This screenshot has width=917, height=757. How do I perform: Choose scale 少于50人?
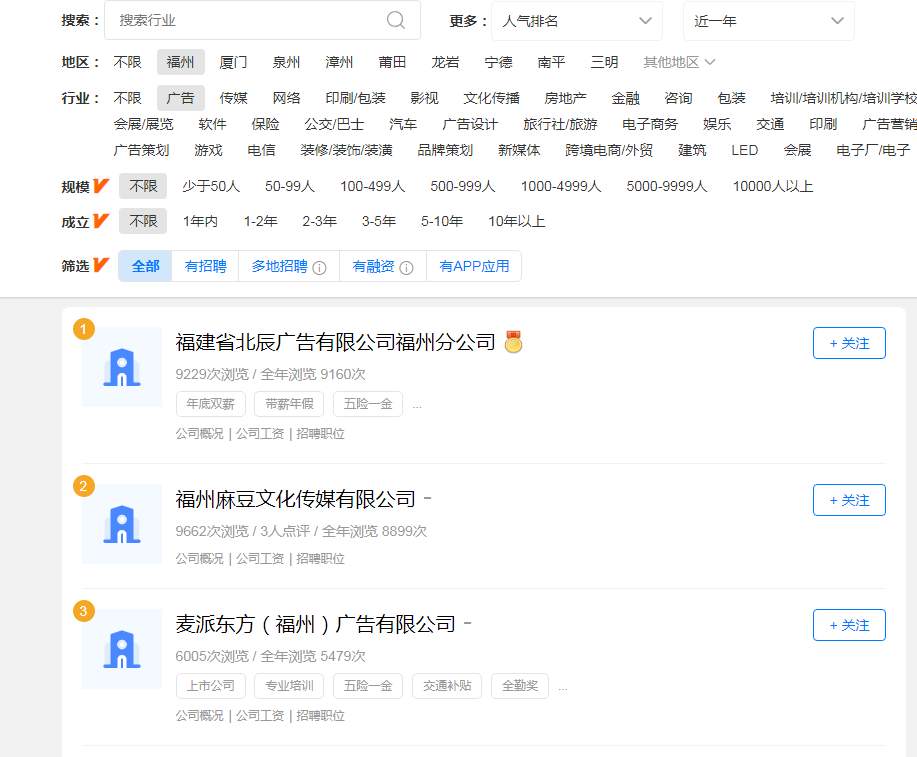(x=211, y=186)
